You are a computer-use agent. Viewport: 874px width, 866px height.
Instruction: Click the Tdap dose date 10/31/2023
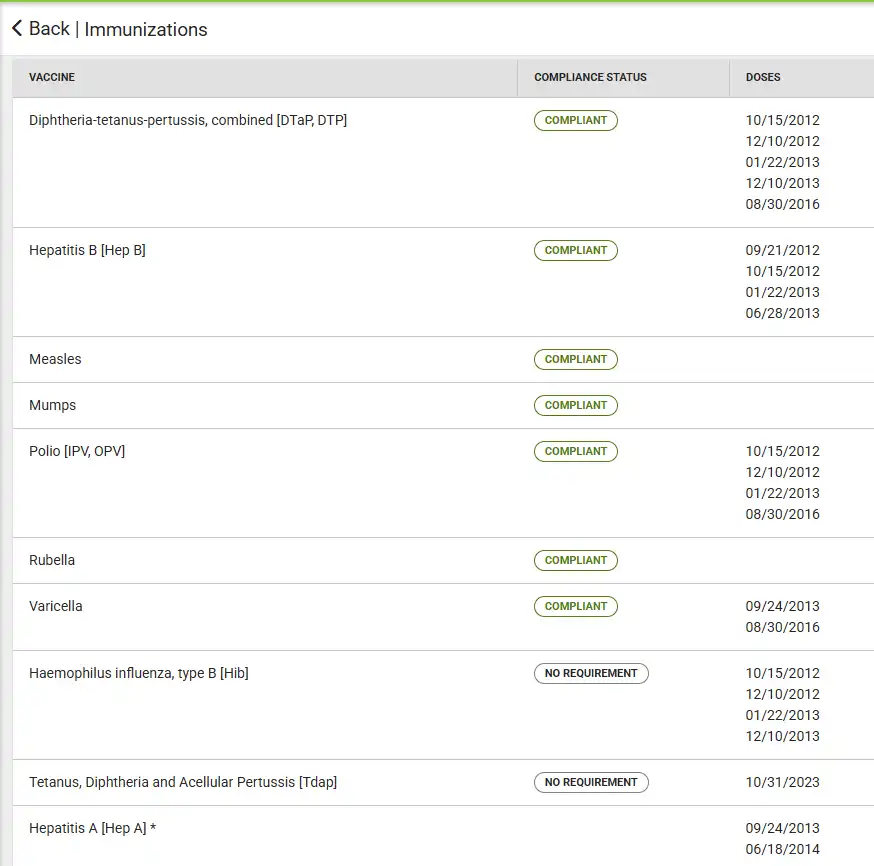point(782,782)
